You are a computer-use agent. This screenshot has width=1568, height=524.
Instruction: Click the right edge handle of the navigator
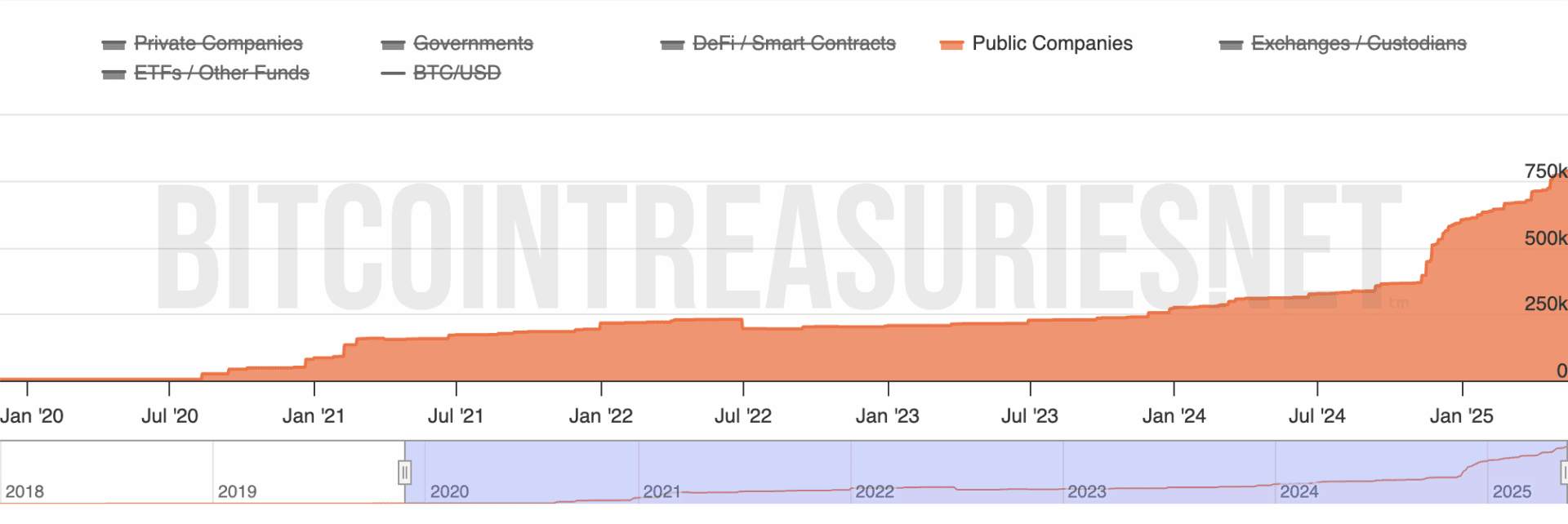[1564, 473]
